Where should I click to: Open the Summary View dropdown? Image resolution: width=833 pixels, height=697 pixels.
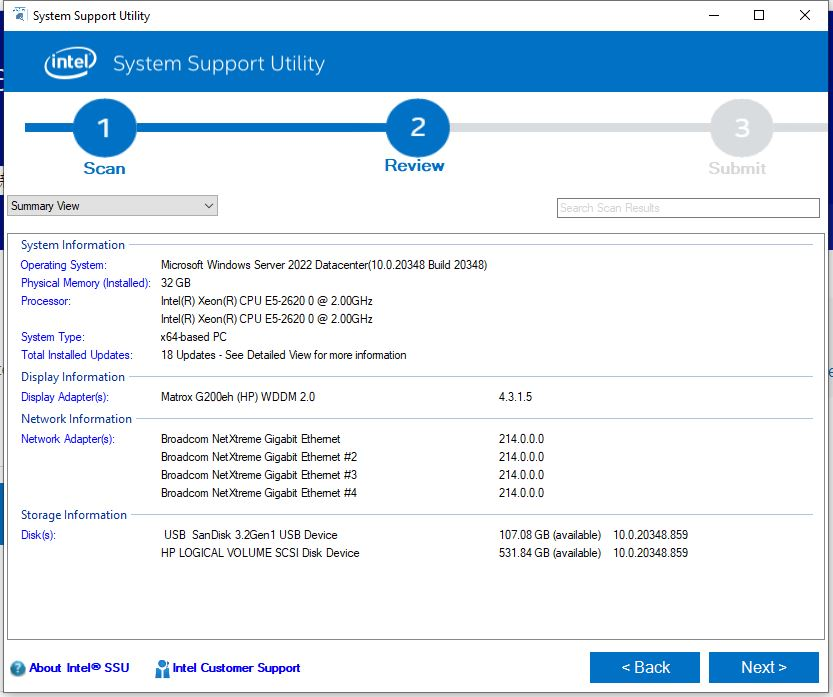coord(113,206)
